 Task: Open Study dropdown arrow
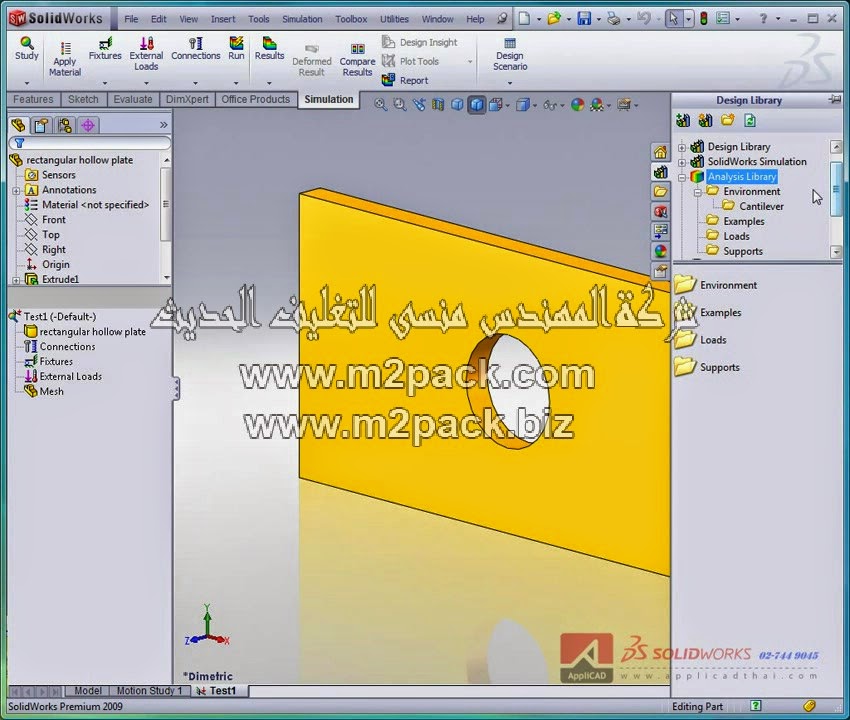(27, 83)
